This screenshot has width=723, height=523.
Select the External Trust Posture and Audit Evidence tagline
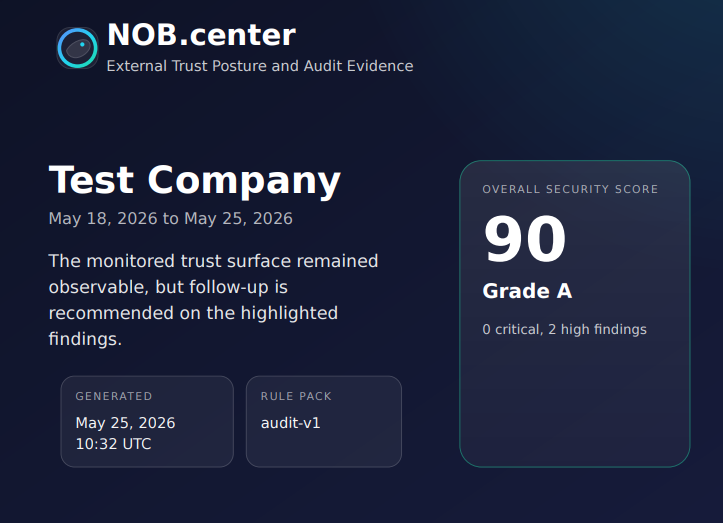tap(260, 66)
